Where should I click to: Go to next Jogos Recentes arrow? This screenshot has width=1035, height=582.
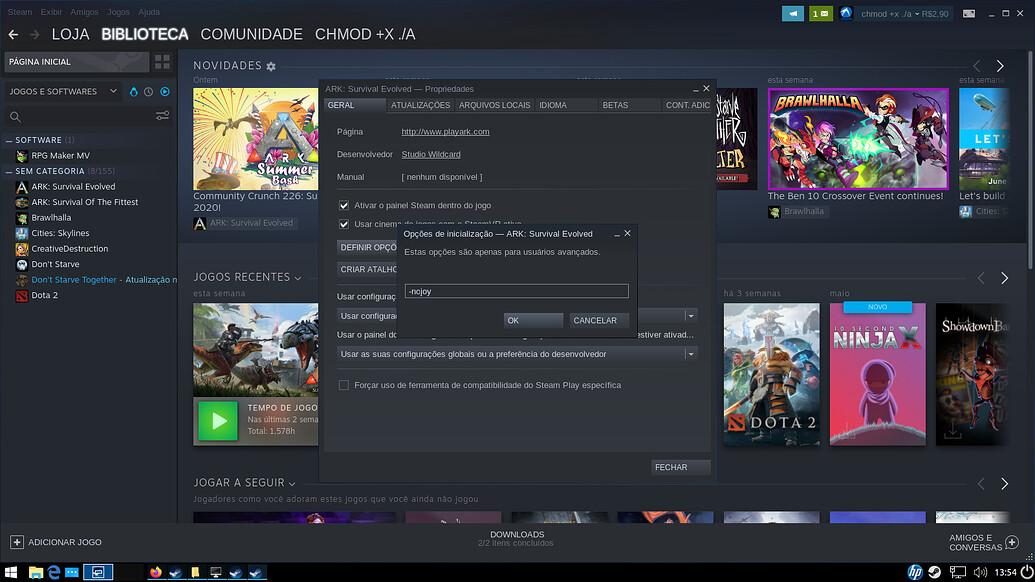pos(1004,278)
